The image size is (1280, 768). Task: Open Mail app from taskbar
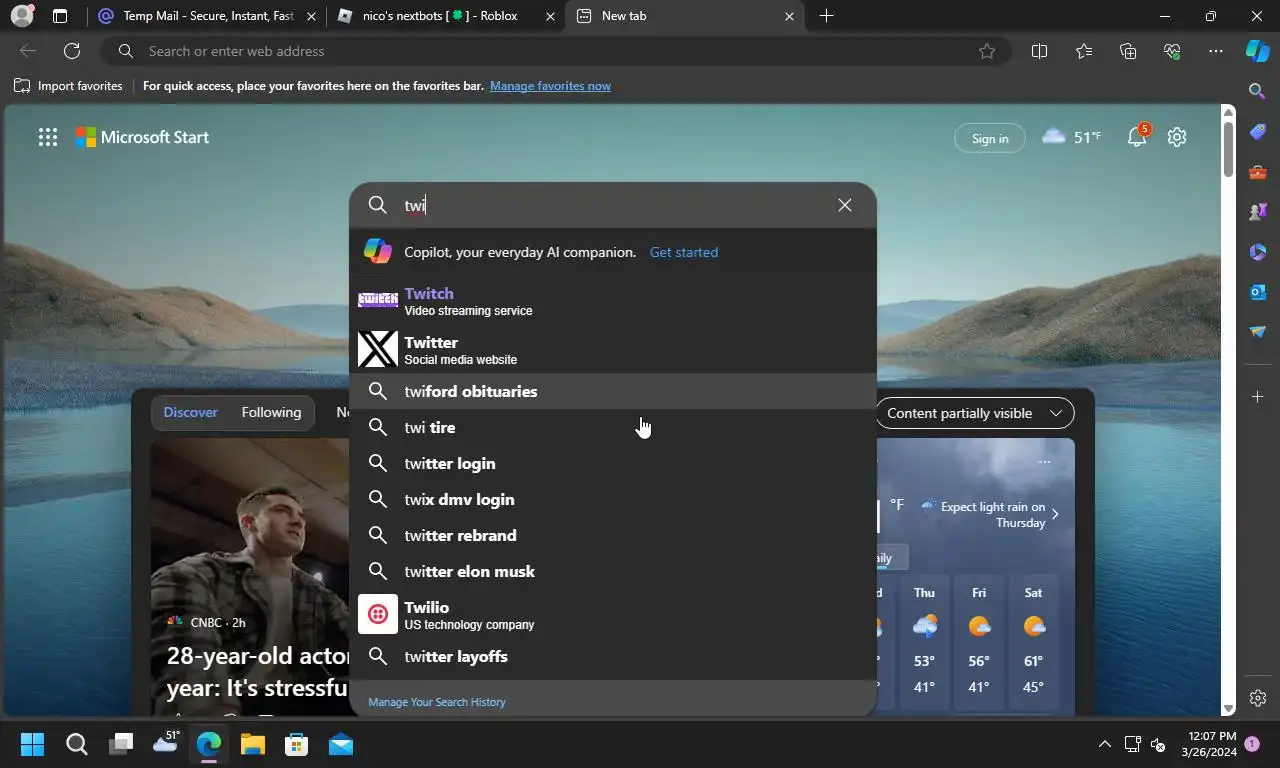tap(341, 744)
